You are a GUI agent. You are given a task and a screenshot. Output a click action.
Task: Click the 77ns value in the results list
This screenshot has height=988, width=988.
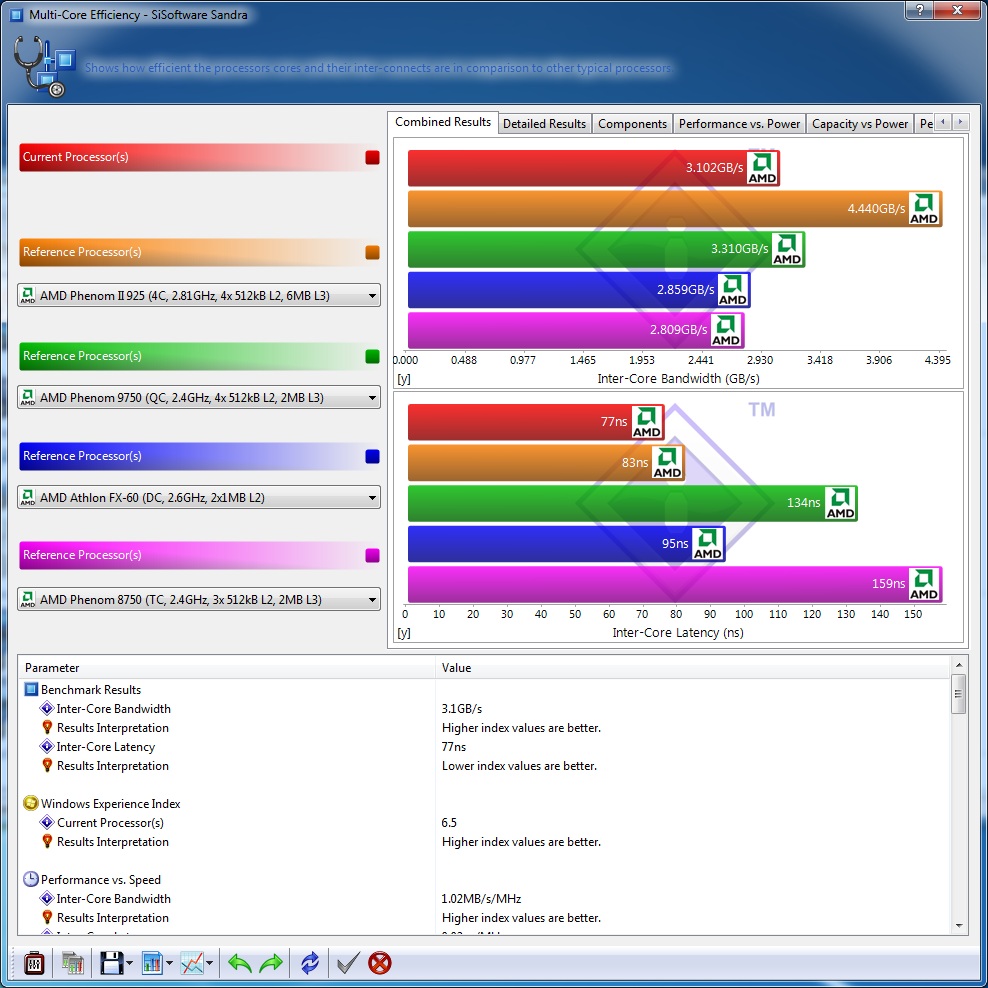click(454, 747)
